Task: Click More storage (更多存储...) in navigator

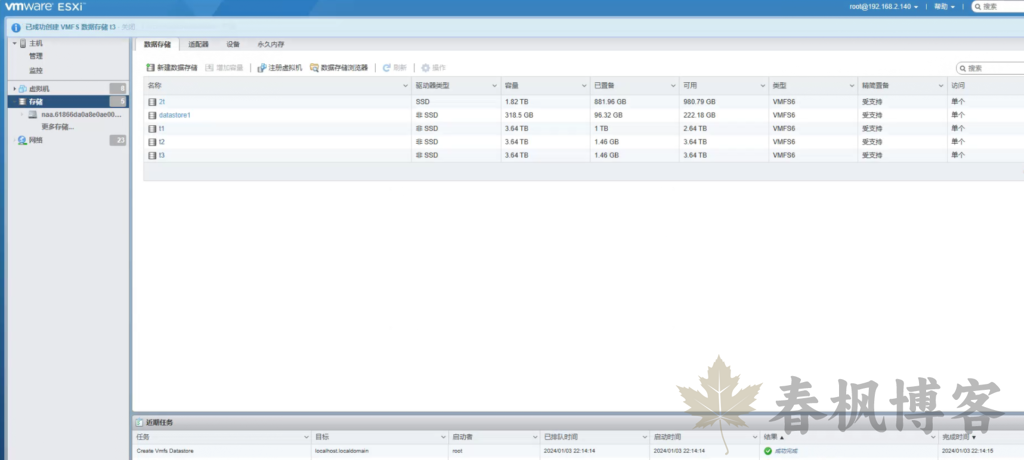Action: click(57, 127)
